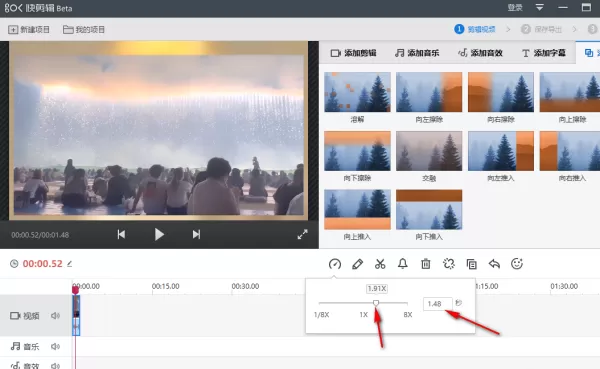Select the 溶解 dissolve transition

(x=357, y=92)
